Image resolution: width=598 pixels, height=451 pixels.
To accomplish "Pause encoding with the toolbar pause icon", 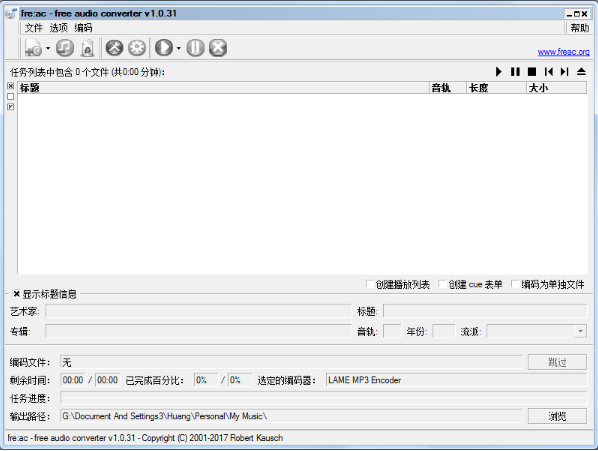I will (x=195, y=48).
